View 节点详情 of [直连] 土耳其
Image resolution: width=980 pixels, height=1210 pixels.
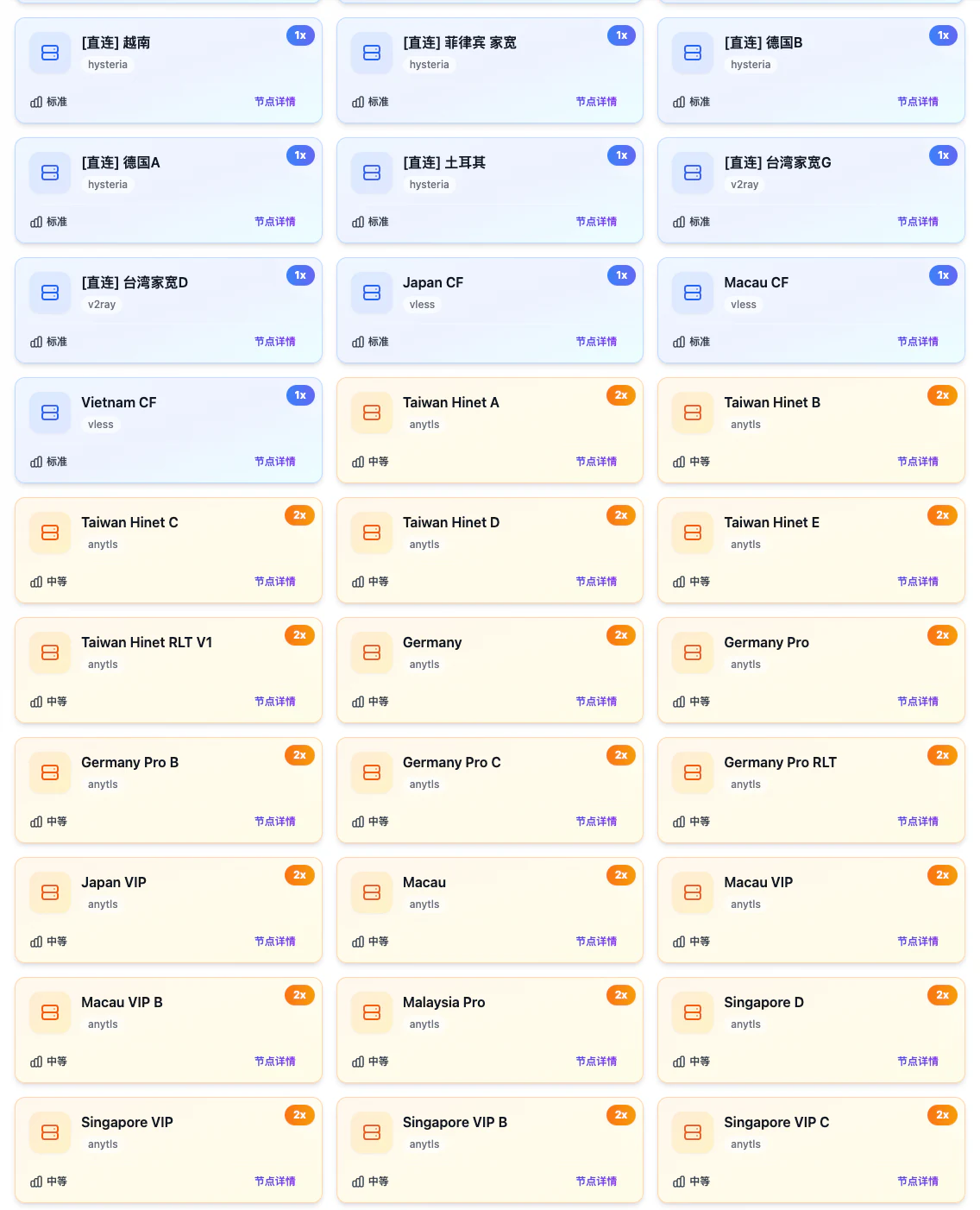click(x=596, y=222)
